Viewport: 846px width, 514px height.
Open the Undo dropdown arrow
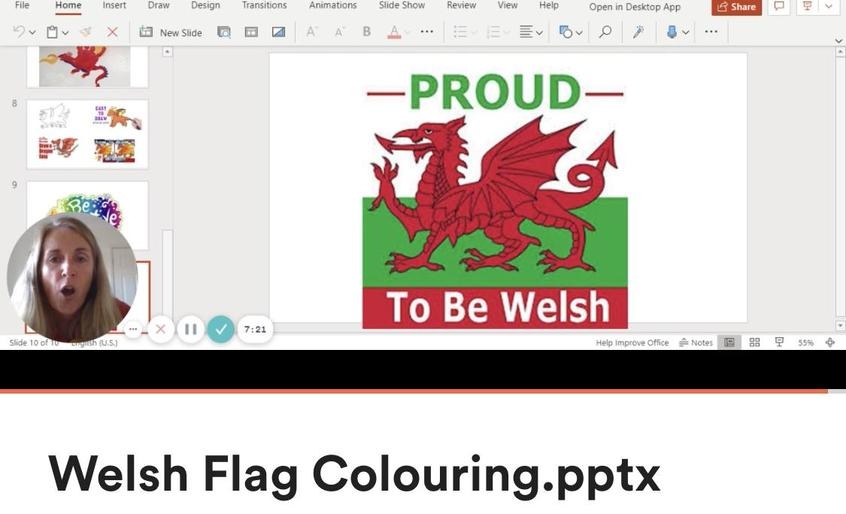point(32,33)
